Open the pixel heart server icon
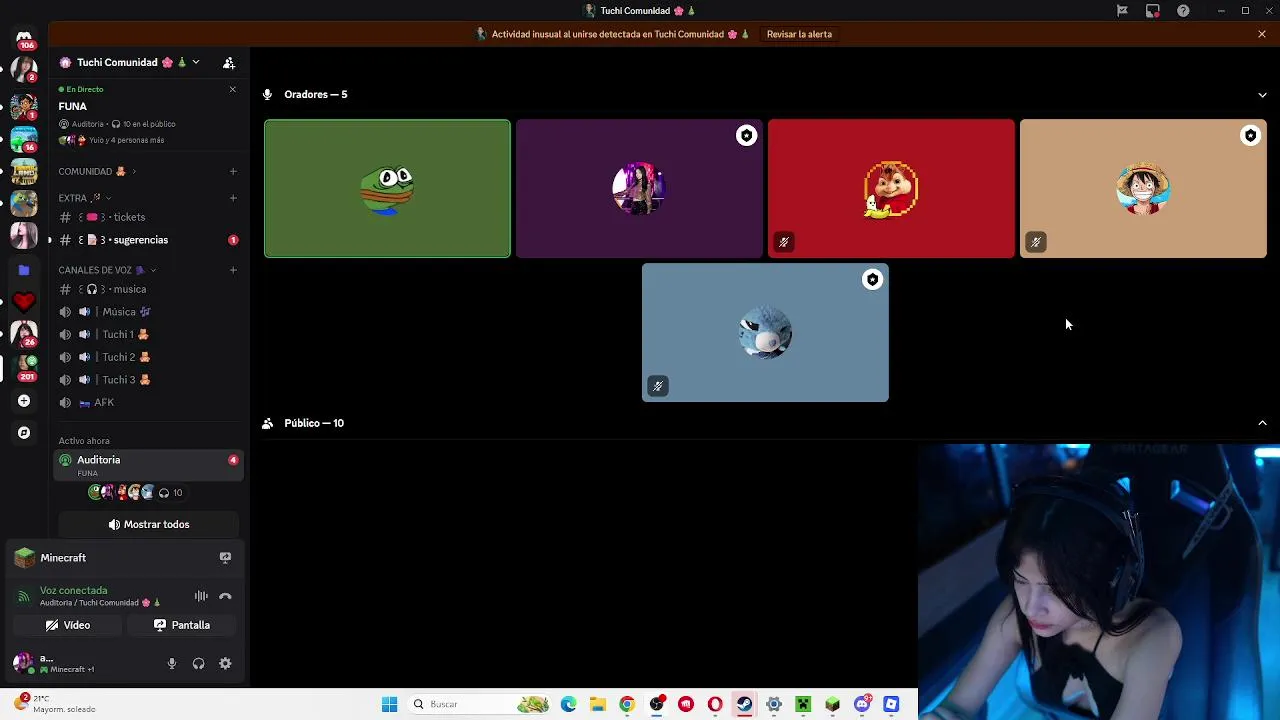 click(24, 301)
